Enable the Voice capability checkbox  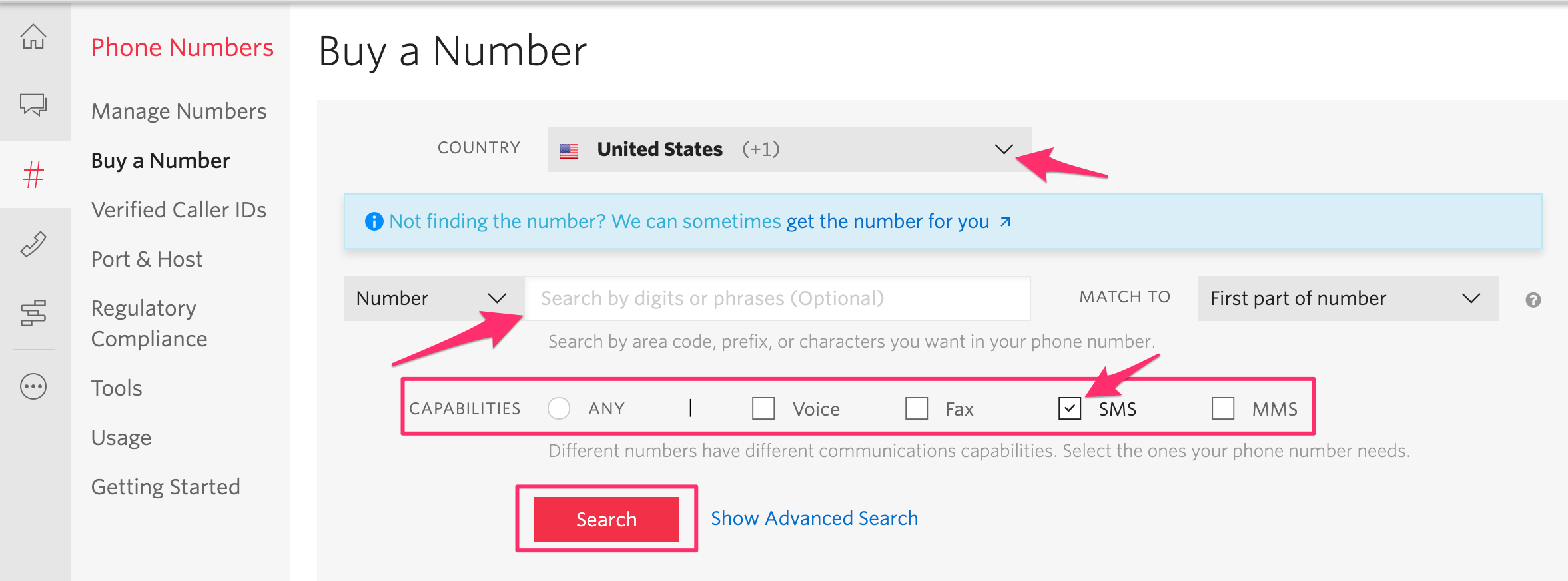[763, 408]
